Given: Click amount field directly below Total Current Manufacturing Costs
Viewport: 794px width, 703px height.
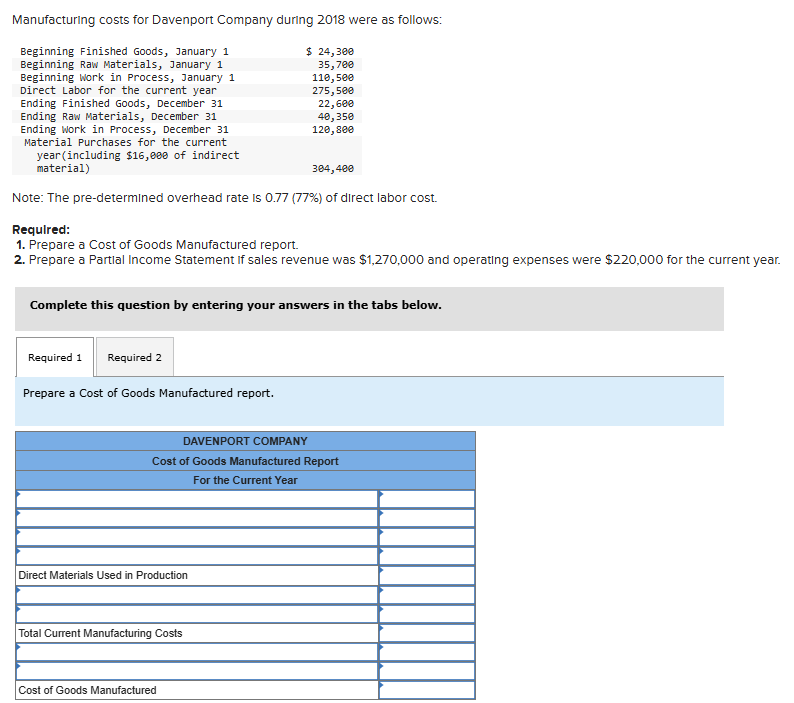Looking at the screenshot, I should coord(427,652).
